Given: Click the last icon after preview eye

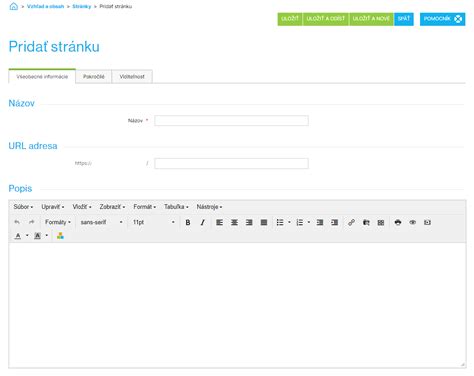Looking at the screenshot, I should pyautogui.click(x=427, y=222).
